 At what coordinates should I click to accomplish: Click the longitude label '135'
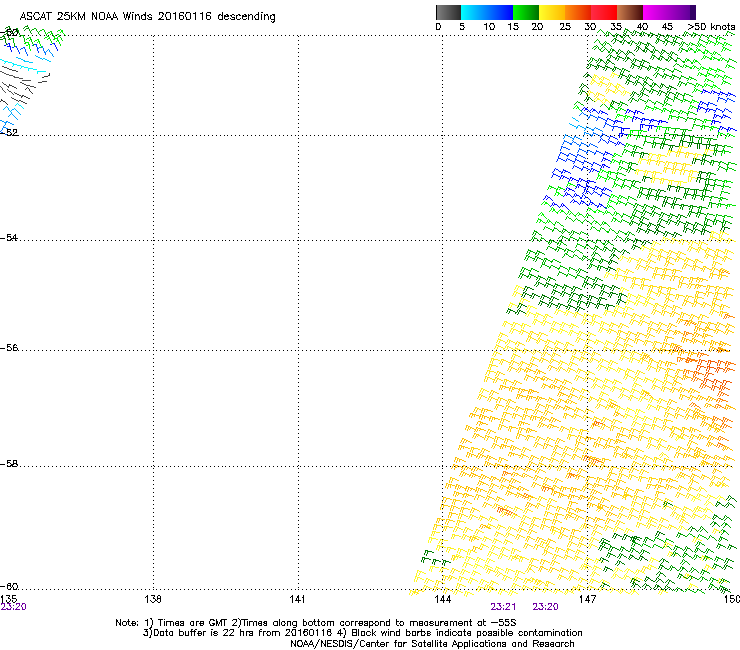(x=8, y=599)
